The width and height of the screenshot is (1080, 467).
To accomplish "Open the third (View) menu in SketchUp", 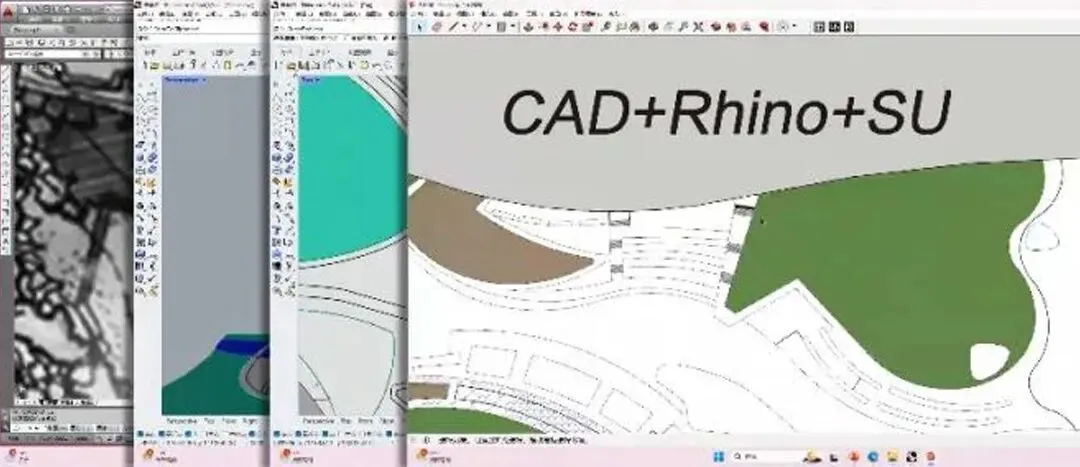I will click(464, 13).
